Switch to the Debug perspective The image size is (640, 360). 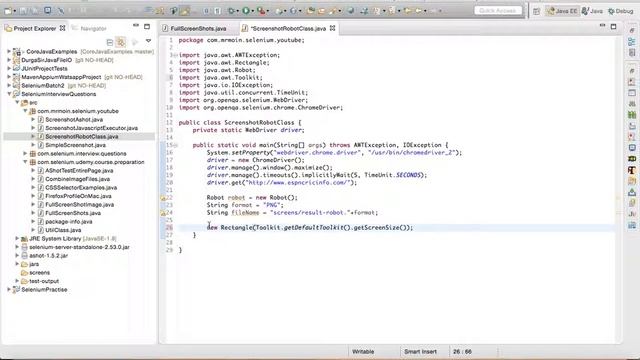click(x=620, y=11)
